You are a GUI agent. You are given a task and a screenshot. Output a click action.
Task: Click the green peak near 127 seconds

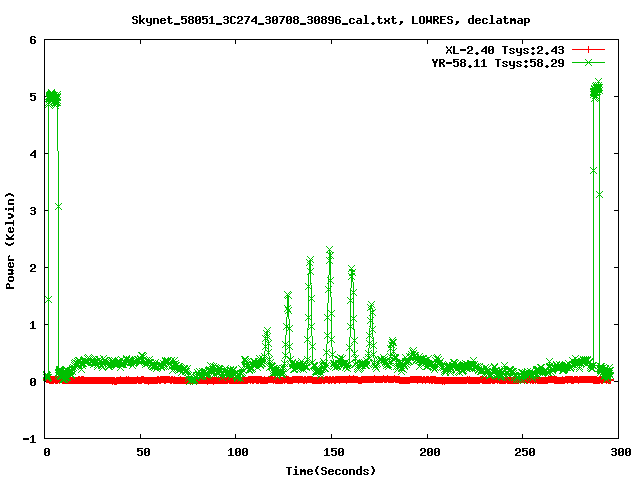tap(288, 297)
